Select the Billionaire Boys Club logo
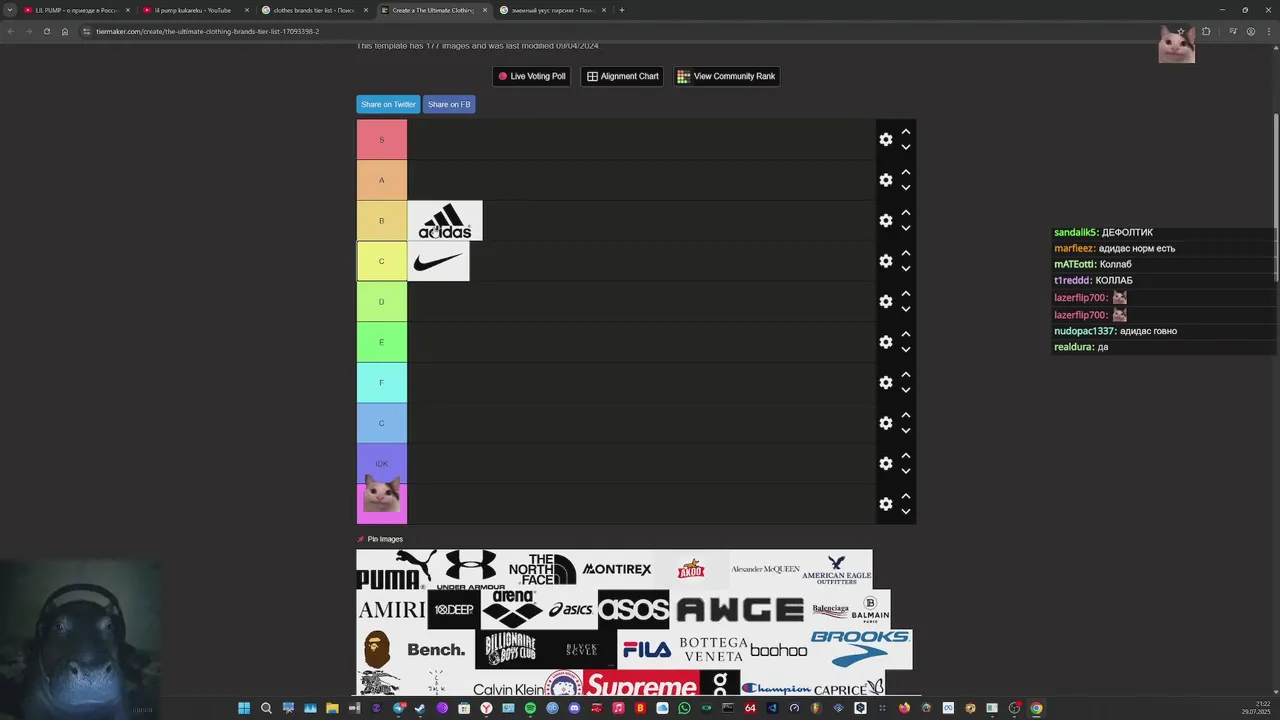 click(x=511, y=650)
